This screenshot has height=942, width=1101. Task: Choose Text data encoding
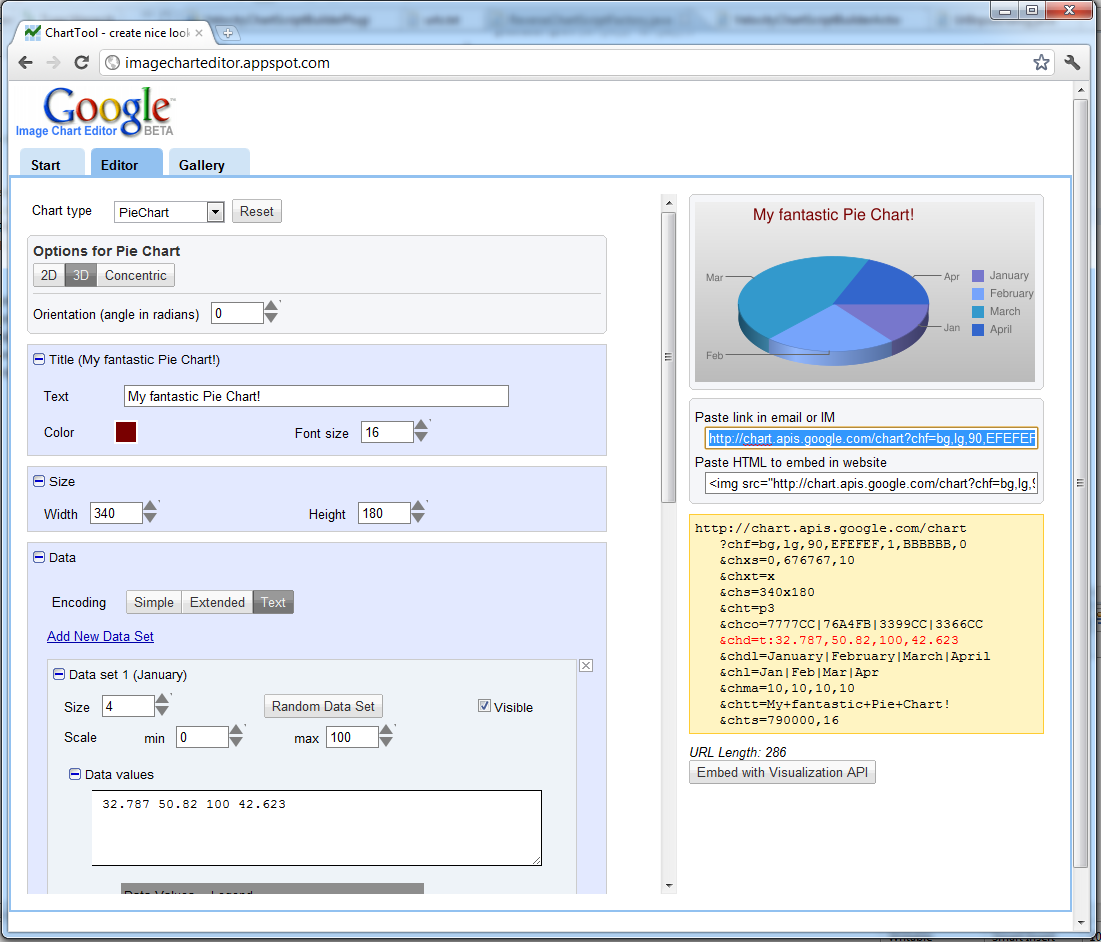(x=273, y=602)
